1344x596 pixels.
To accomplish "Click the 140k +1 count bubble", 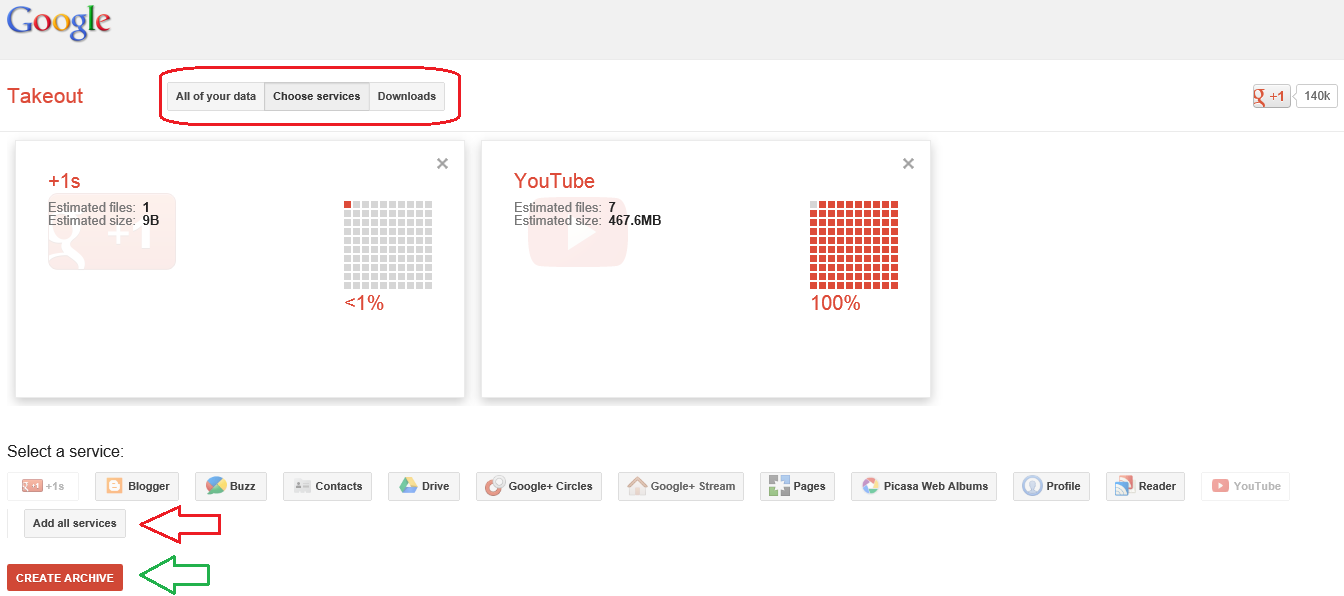I will click(1316, 96).
